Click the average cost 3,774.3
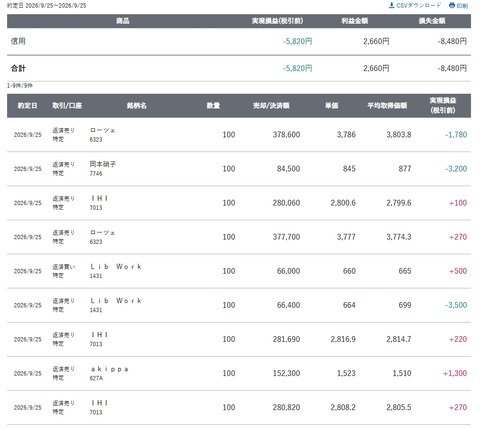The image size is (480, 429). coord(399,237)
